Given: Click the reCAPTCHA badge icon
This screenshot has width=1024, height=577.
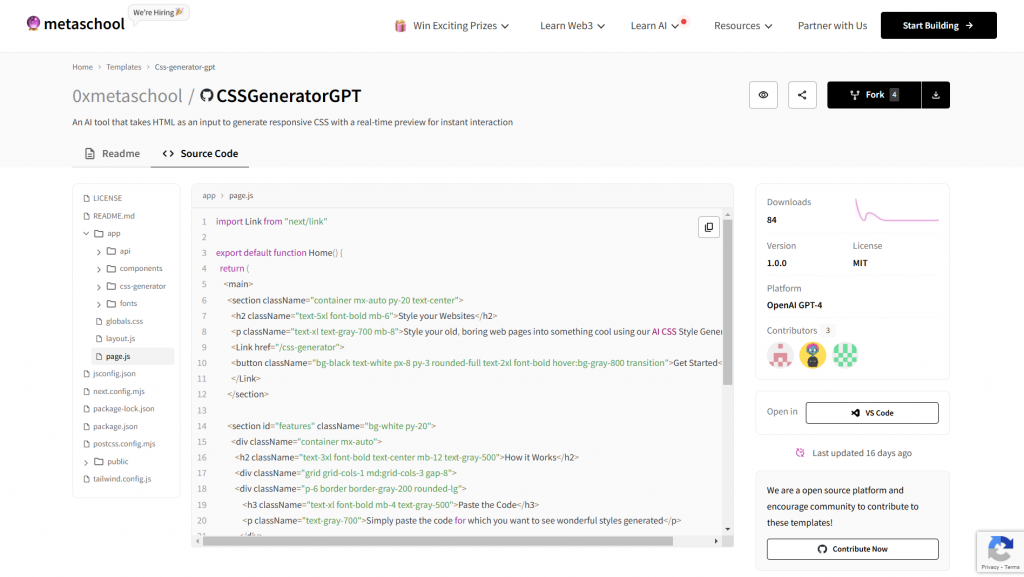Looking at the screenshot, I should pos(999,549).
